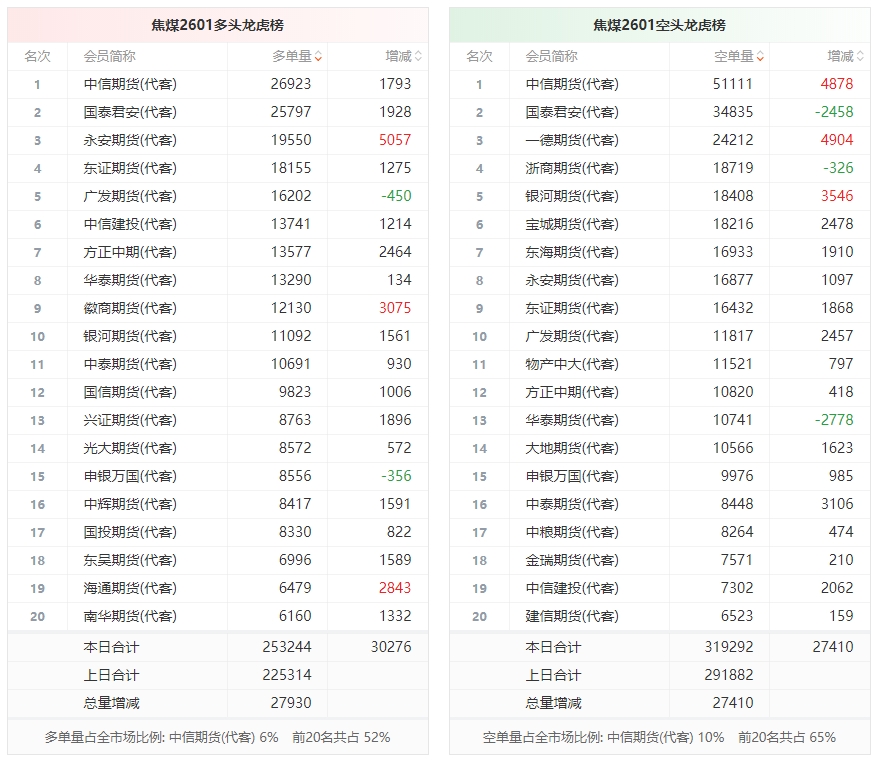The width and height of the screenshot is (878, 760).
Task: Sort long table by 增减 sort arrows
Action: click(x=418, y=57)
